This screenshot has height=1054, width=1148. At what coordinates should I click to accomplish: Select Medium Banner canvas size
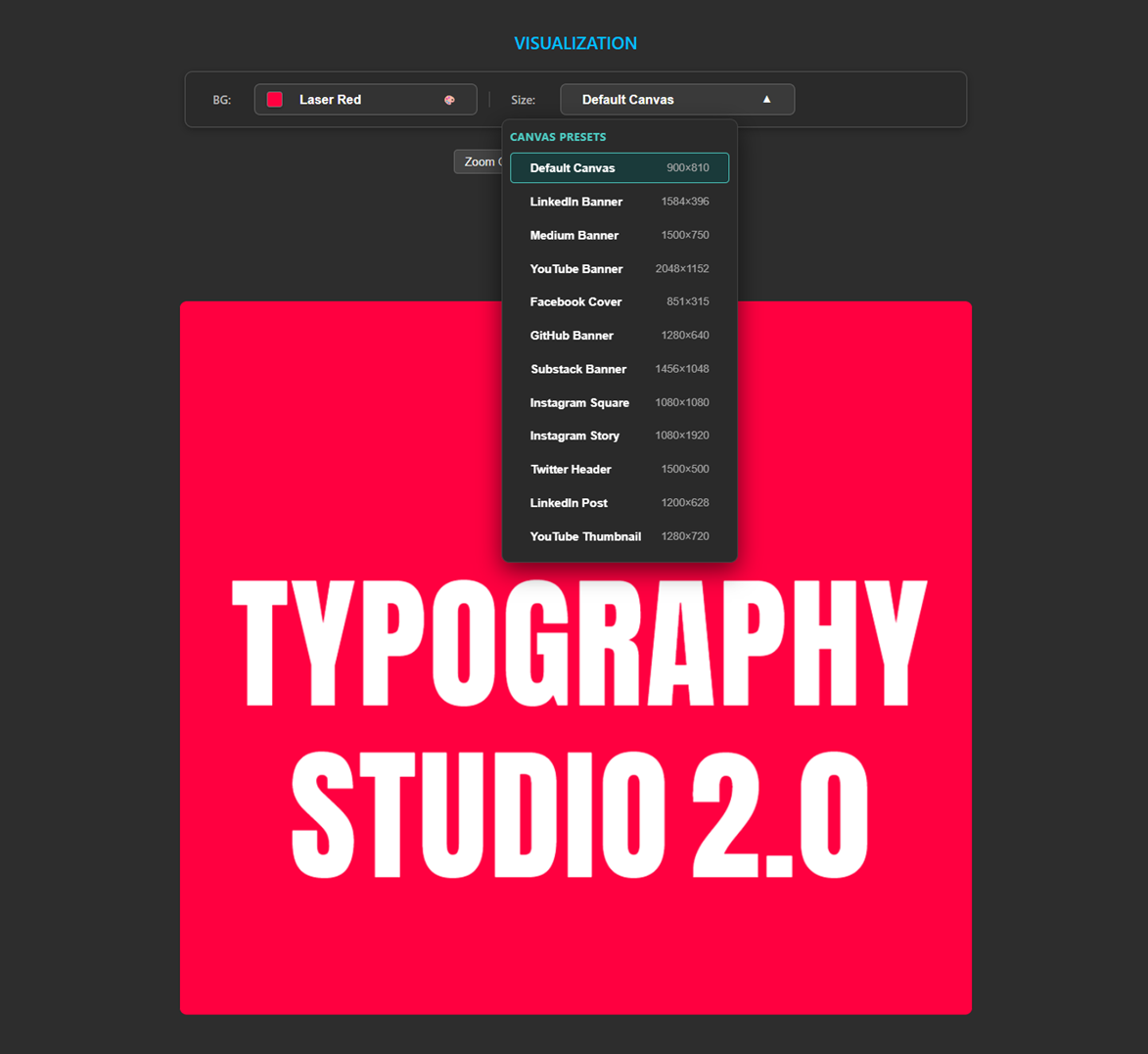(619, 235)
